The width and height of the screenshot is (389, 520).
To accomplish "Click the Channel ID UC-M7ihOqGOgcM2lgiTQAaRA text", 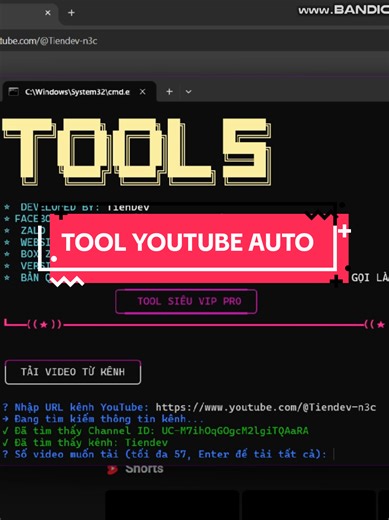I will (235, 431).
